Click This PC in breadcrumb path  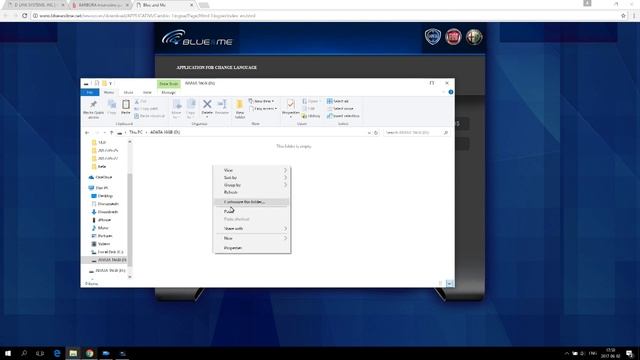[x=136, y=133]
